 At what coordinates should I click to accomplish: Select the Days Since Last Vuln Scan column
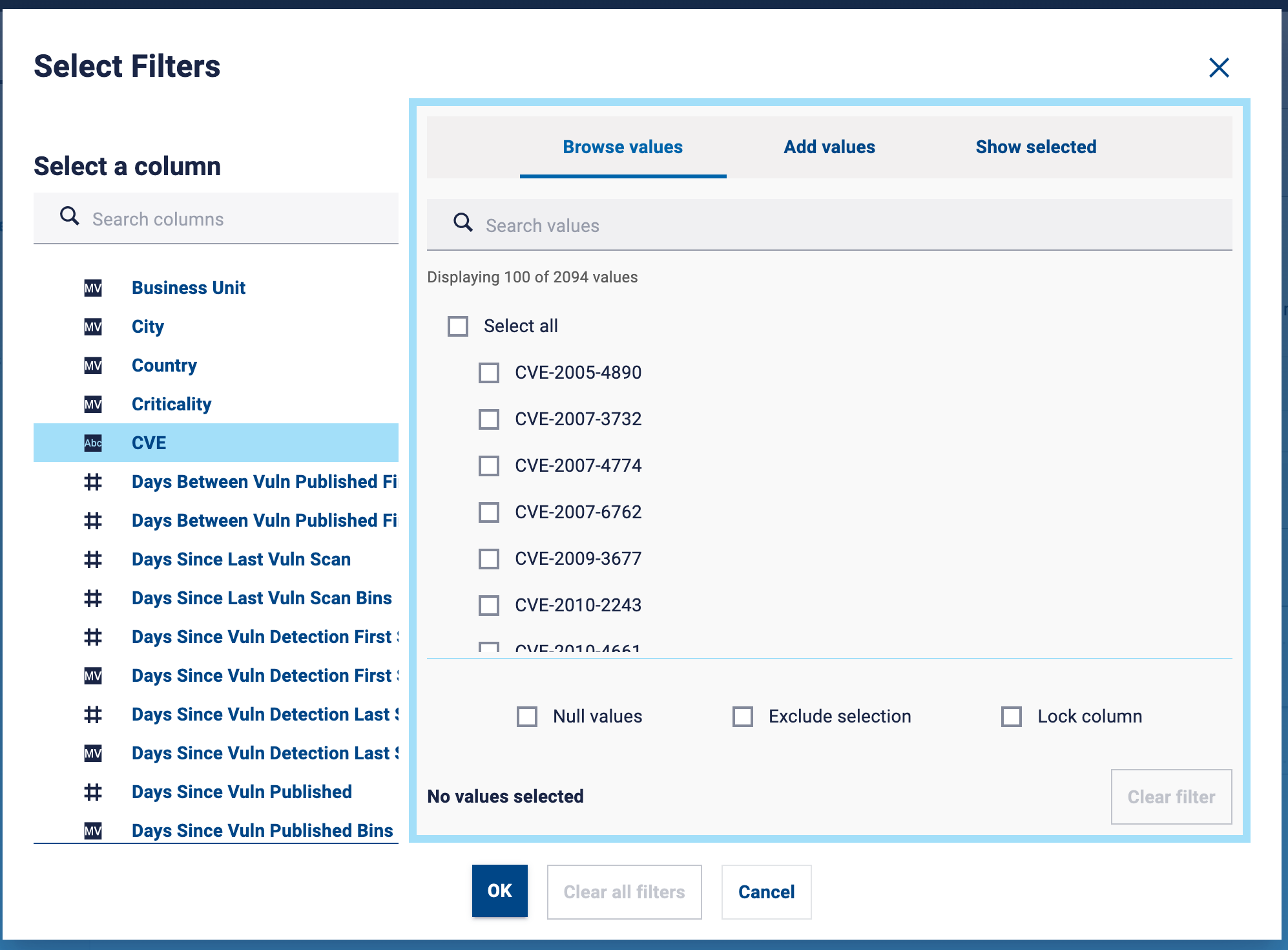(x=216, y=560)
